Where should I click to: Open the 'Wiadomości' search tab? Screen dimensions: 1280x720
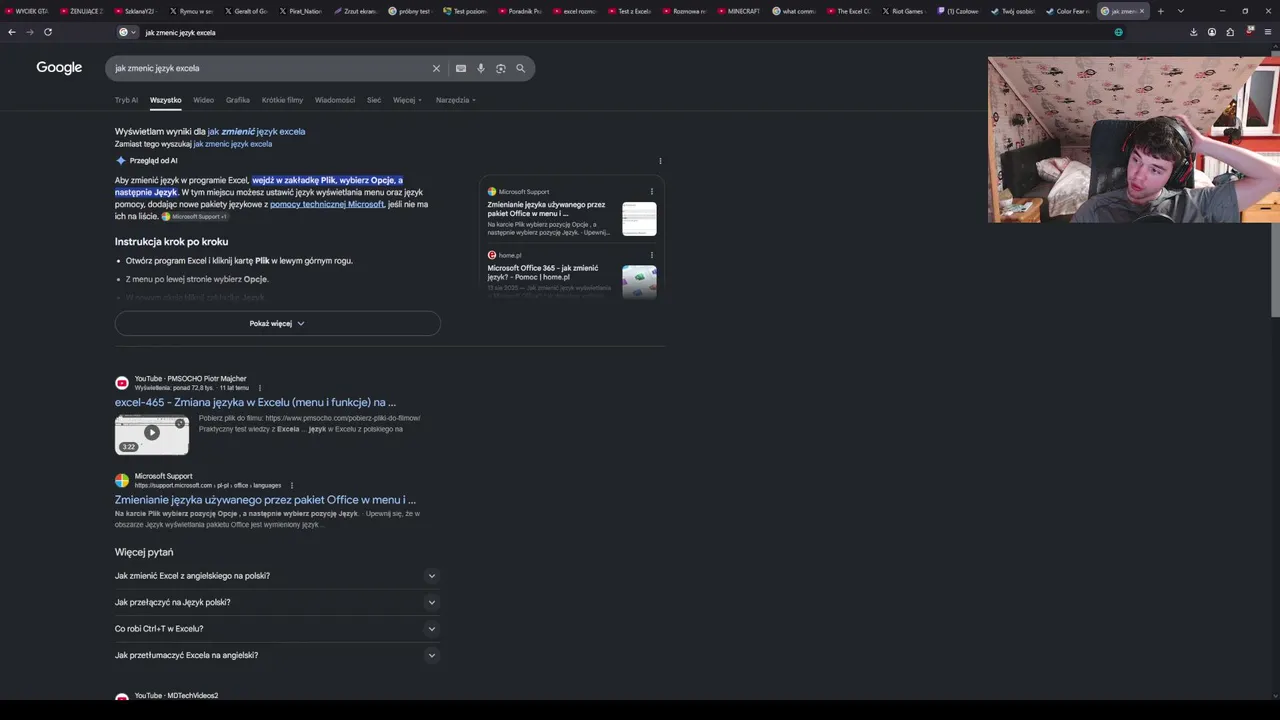(335, 100)
